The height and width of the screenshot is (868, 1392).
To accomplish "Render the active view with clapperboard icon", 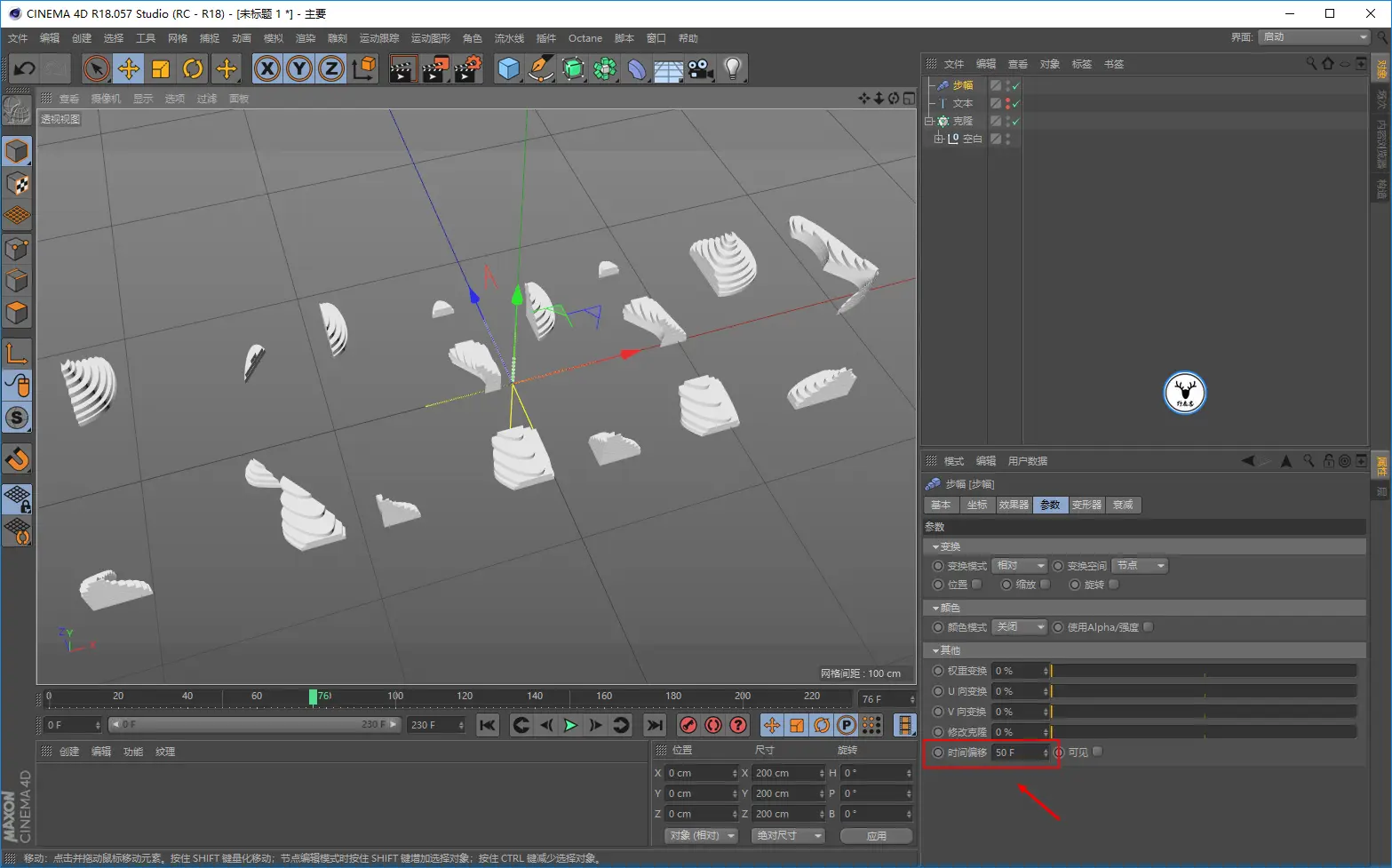I will pos(402,68).
